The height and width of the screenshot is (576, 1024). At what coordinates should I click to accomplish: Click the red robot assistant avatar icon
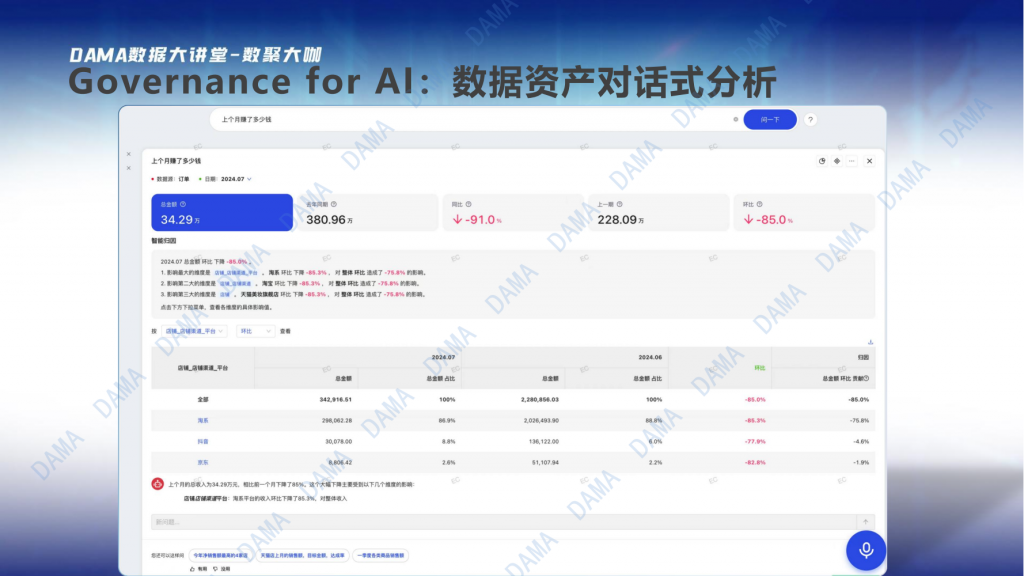click(157, 484)
